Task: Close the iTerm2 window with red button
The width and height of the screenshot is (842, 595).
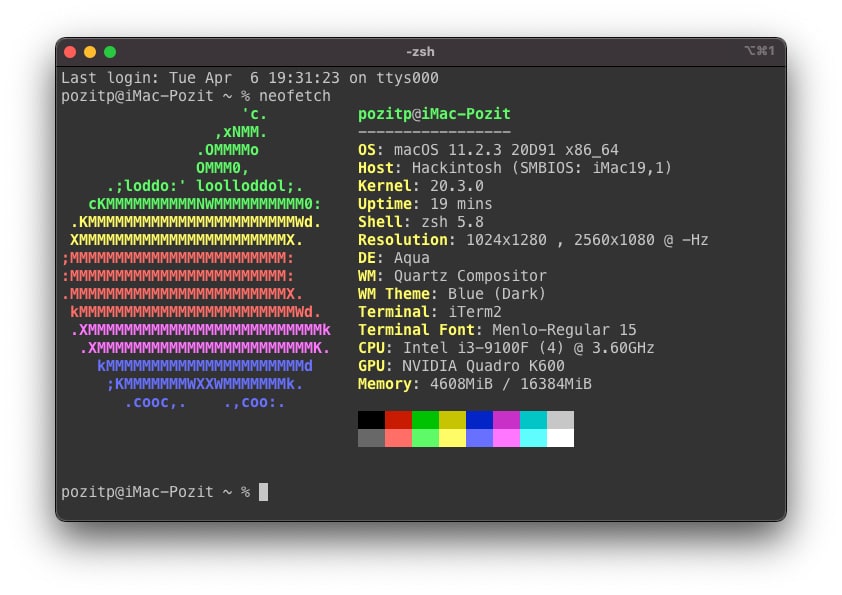Action: click(70, 52)
